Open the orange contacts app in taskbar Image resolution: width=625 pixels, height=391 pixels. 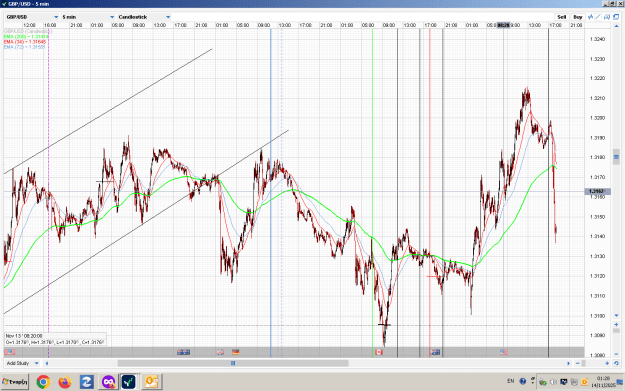[x=151, y=382]
